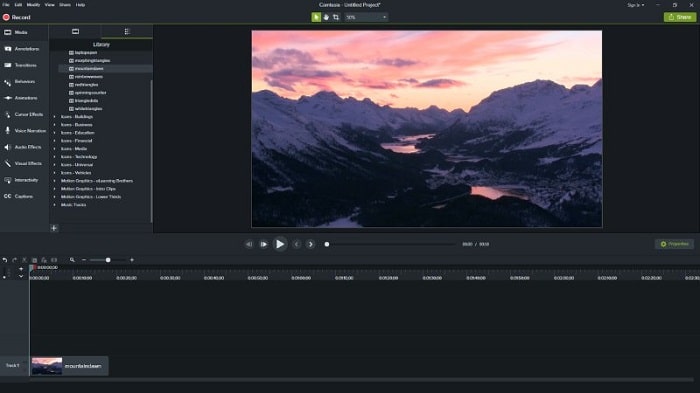The width and height of the screenshot is (700, 393).
Task: Jump to next clip
Action: tap(311, 244)
